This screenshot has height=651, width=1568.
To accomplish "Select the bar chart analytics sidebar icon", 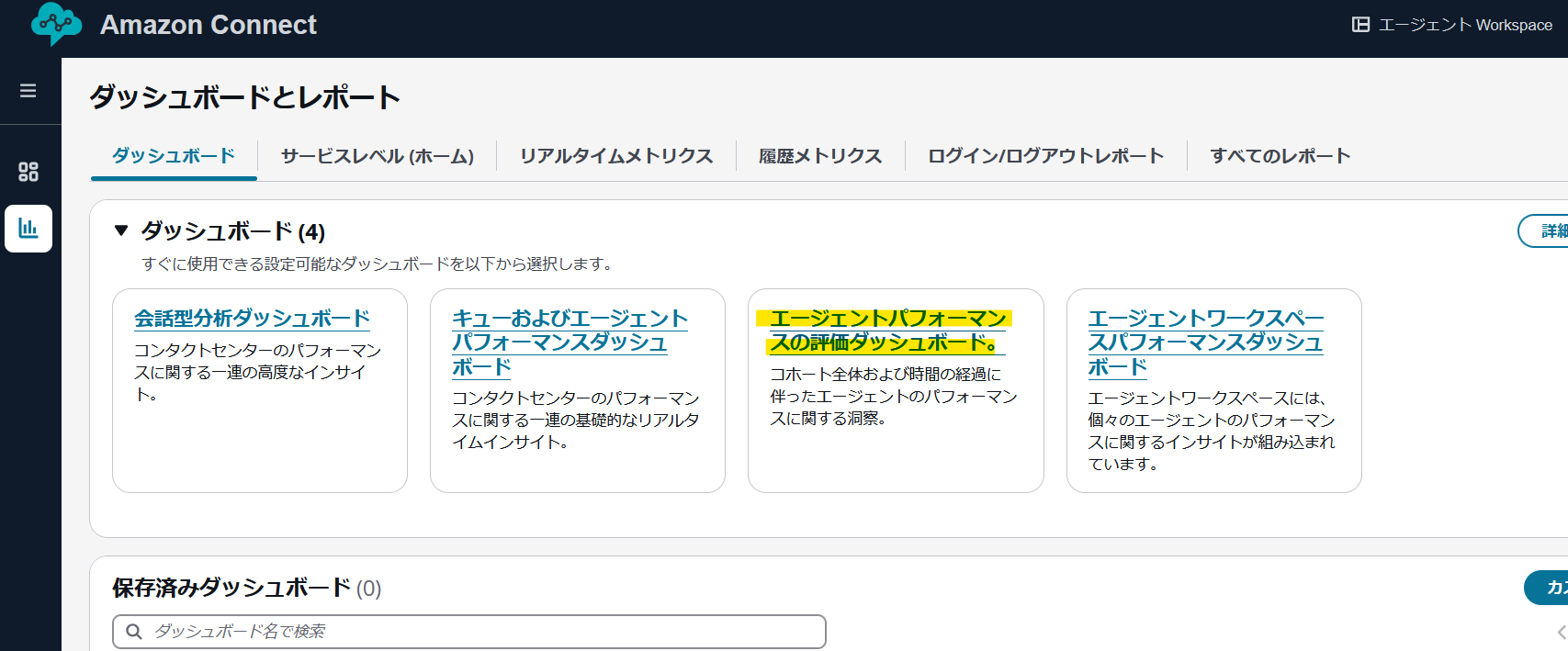I will pyautogui.click(x=28, y=229).
